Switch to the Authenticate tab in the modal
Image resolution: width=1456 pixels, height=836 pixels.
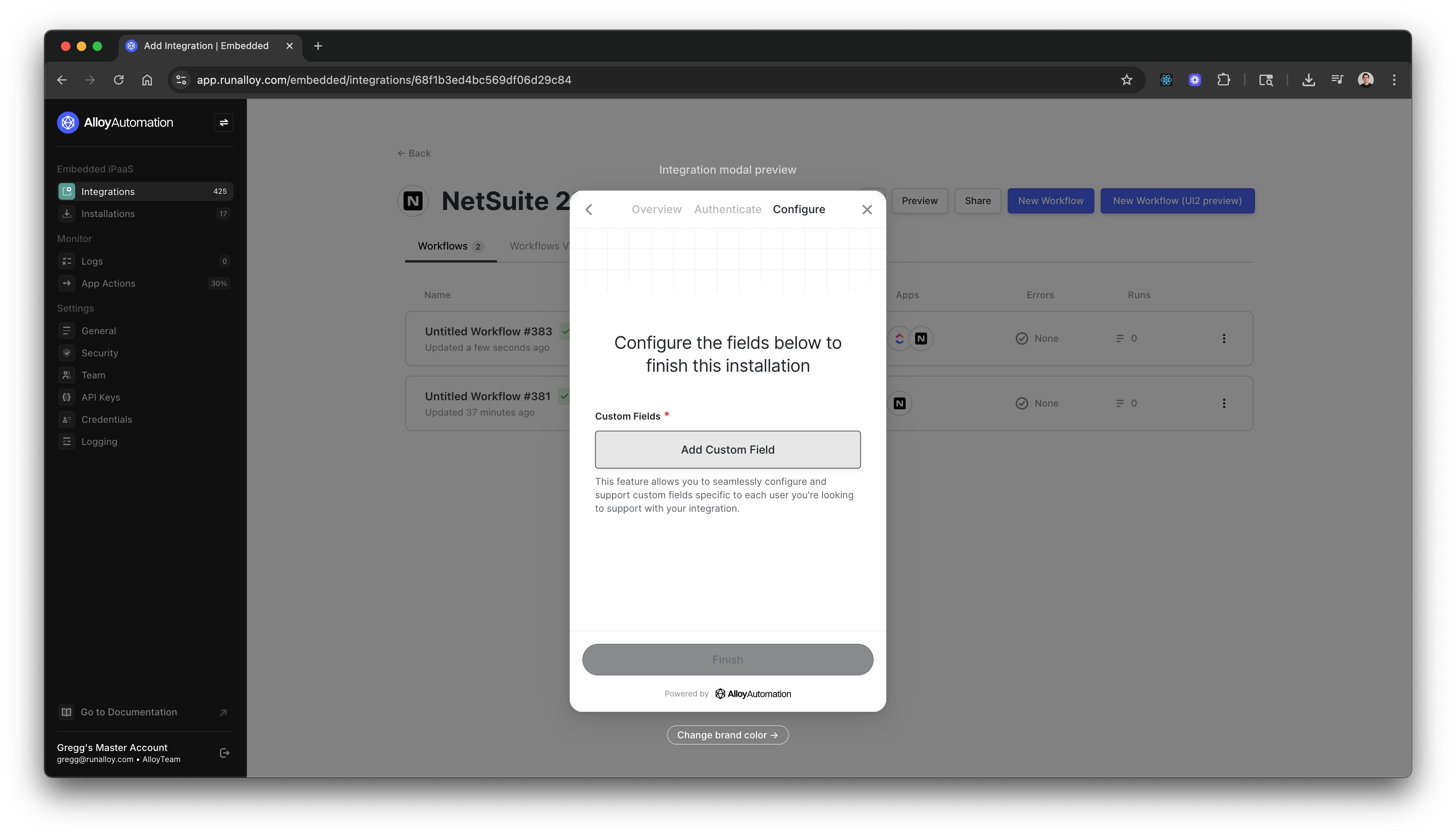click(727, 209)
